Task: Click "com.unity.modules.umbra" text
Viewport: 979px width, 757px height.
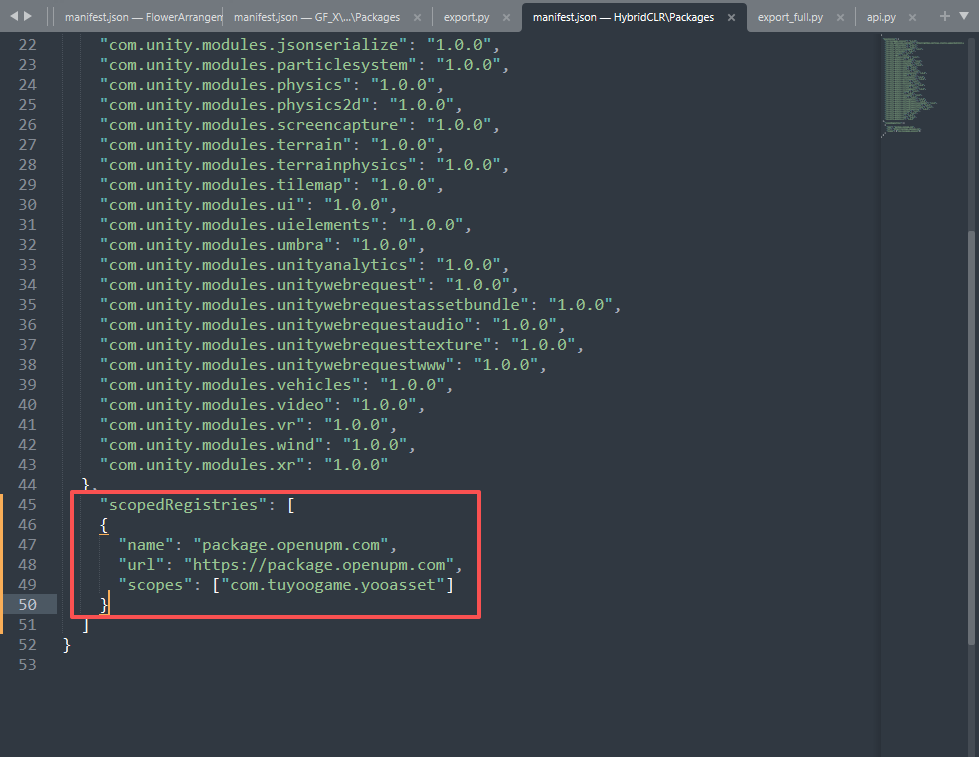Action: (216, 245)
